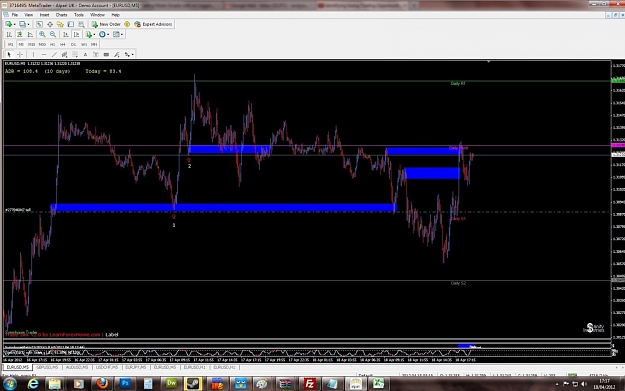
Task: Open the File menu
Action: tap(15, 15)
